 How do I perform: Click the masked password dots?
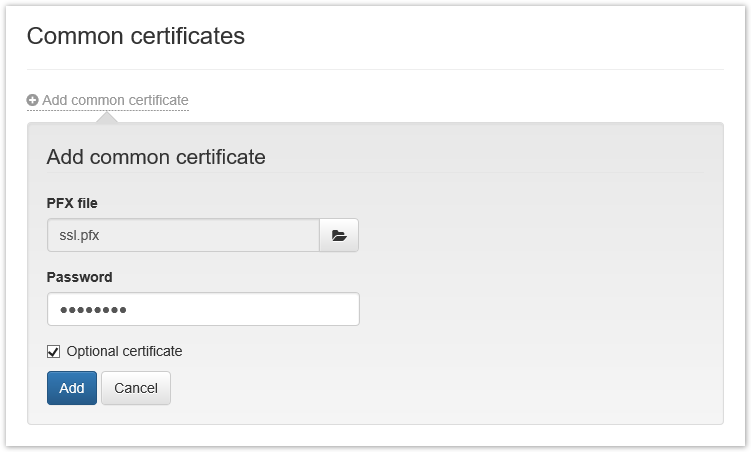pyautogui.click(x=93, y=310)
